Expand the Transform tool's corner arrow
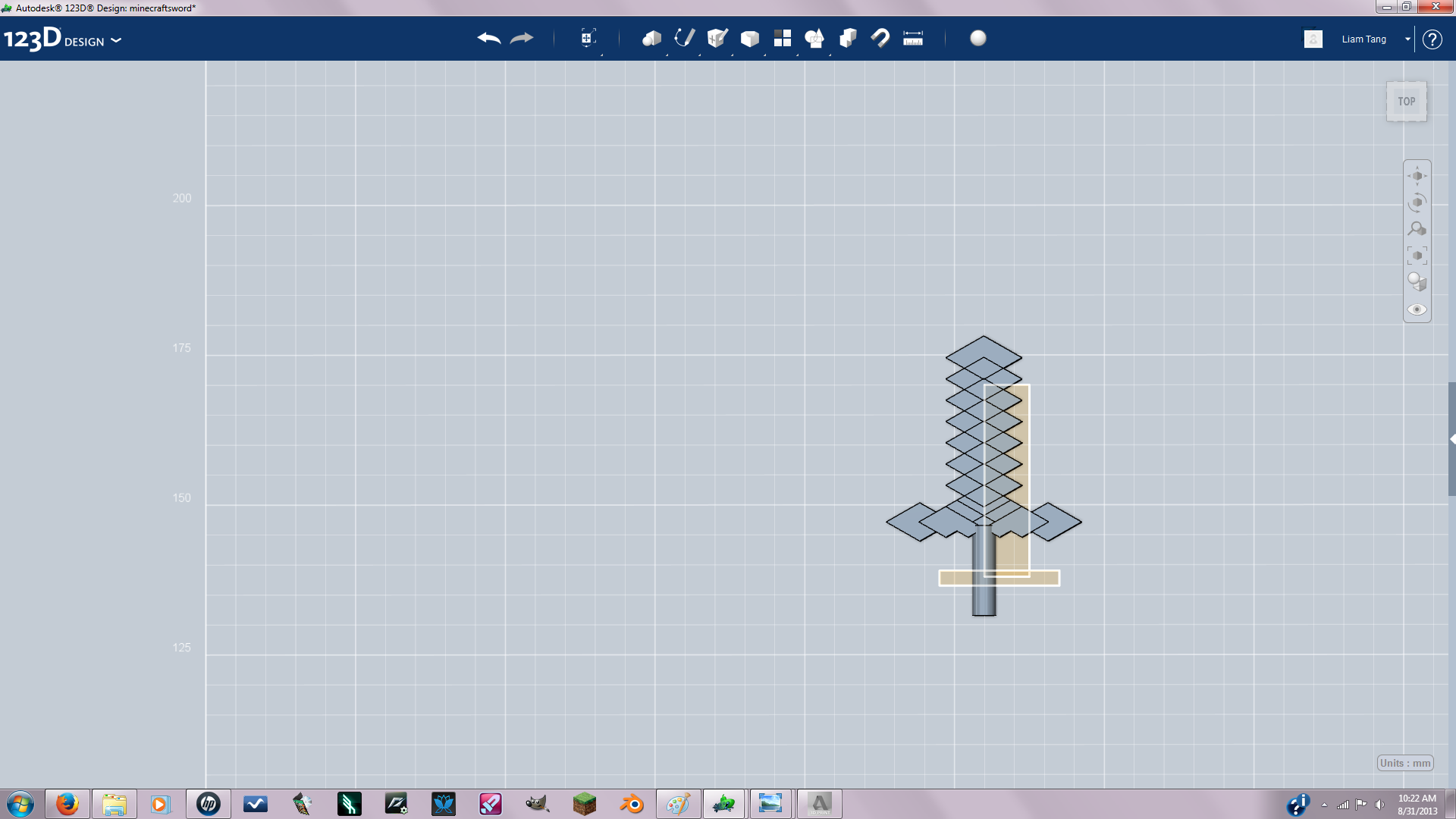The height and width of the screenshot is (819, 1456). [x=602, y=55]
